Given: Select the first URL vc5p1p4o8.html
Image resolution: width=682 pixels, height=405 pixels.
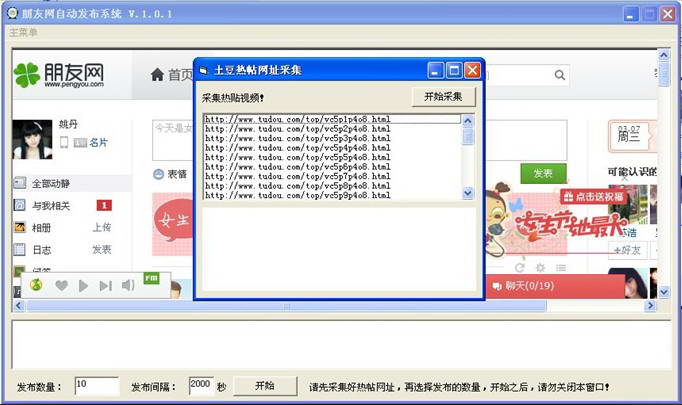Looking at the screenshot, I should pyautogui.click(x=332, y=119).
